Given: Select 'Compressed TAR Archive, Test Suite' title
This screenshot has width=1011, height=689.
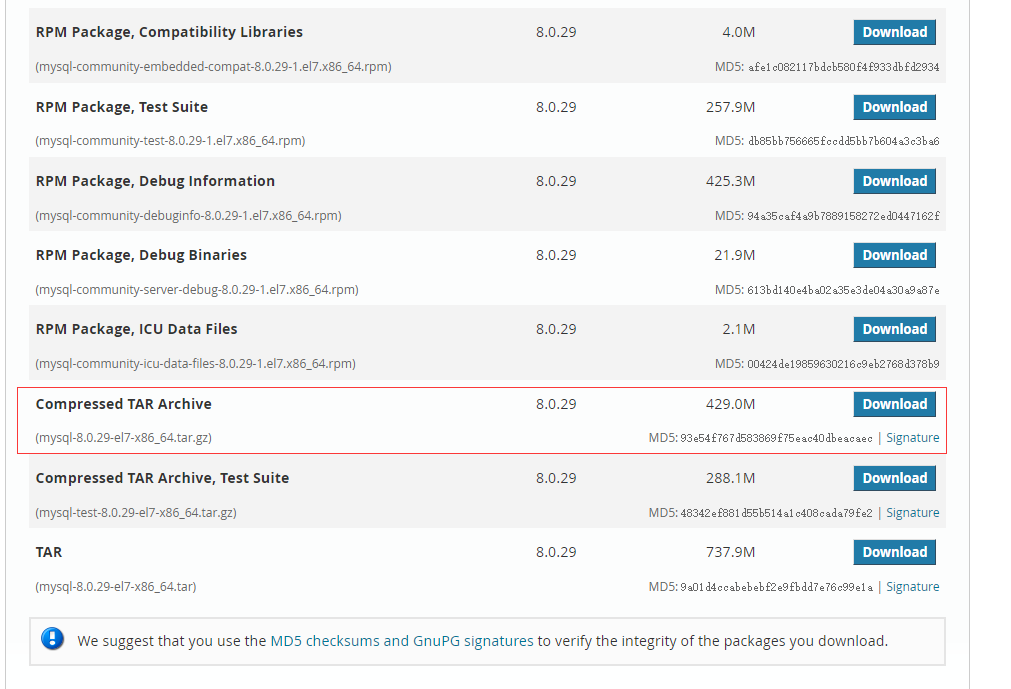Looking at the screenshot, I should [x=162, y=478].
